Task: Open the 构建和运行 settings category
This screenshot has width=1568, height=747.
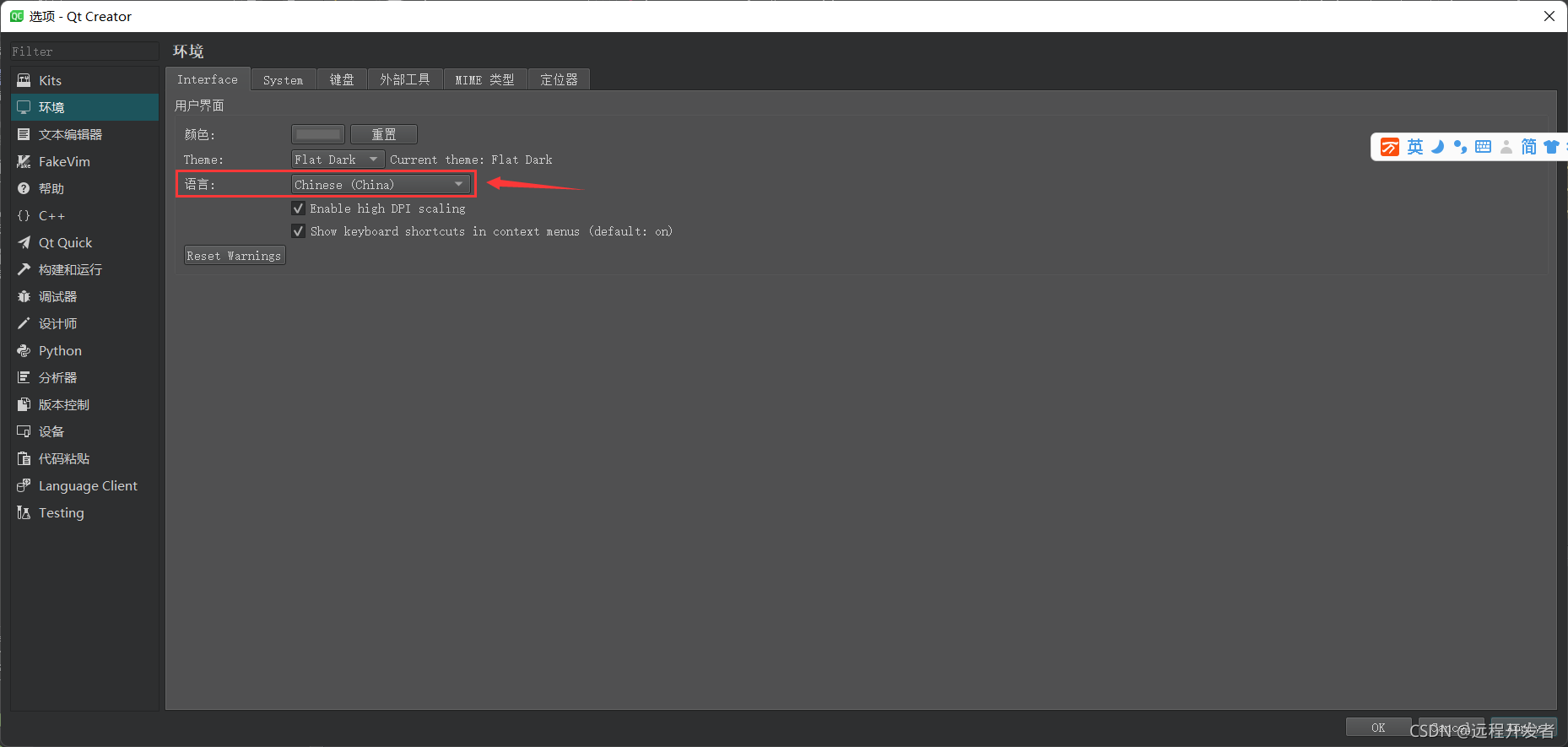Action: coord(84,269)
